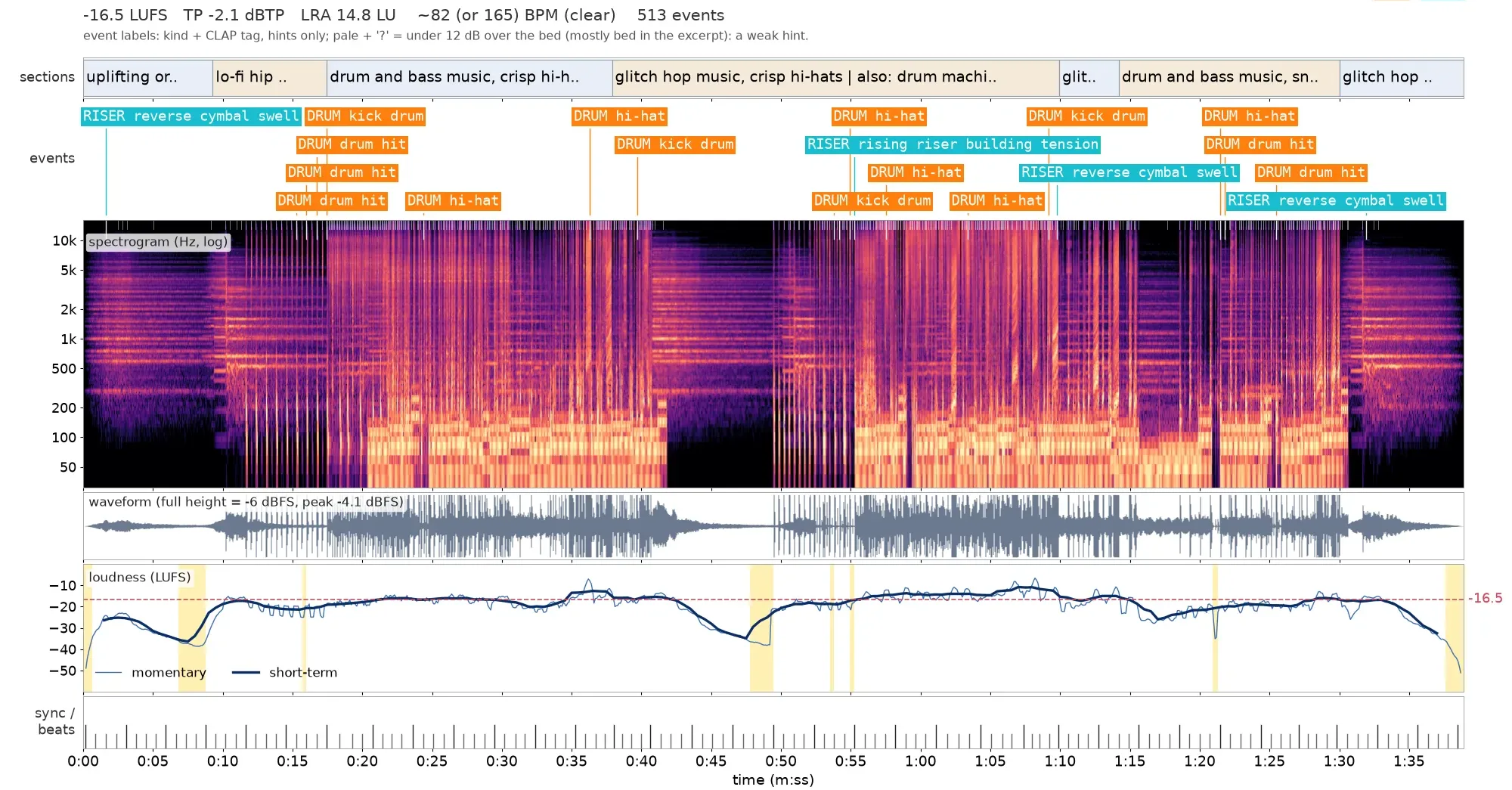Click the '10k' spectrogram frequency tick
Screen dimensions: 1512x790
click(x=64, y=240)
